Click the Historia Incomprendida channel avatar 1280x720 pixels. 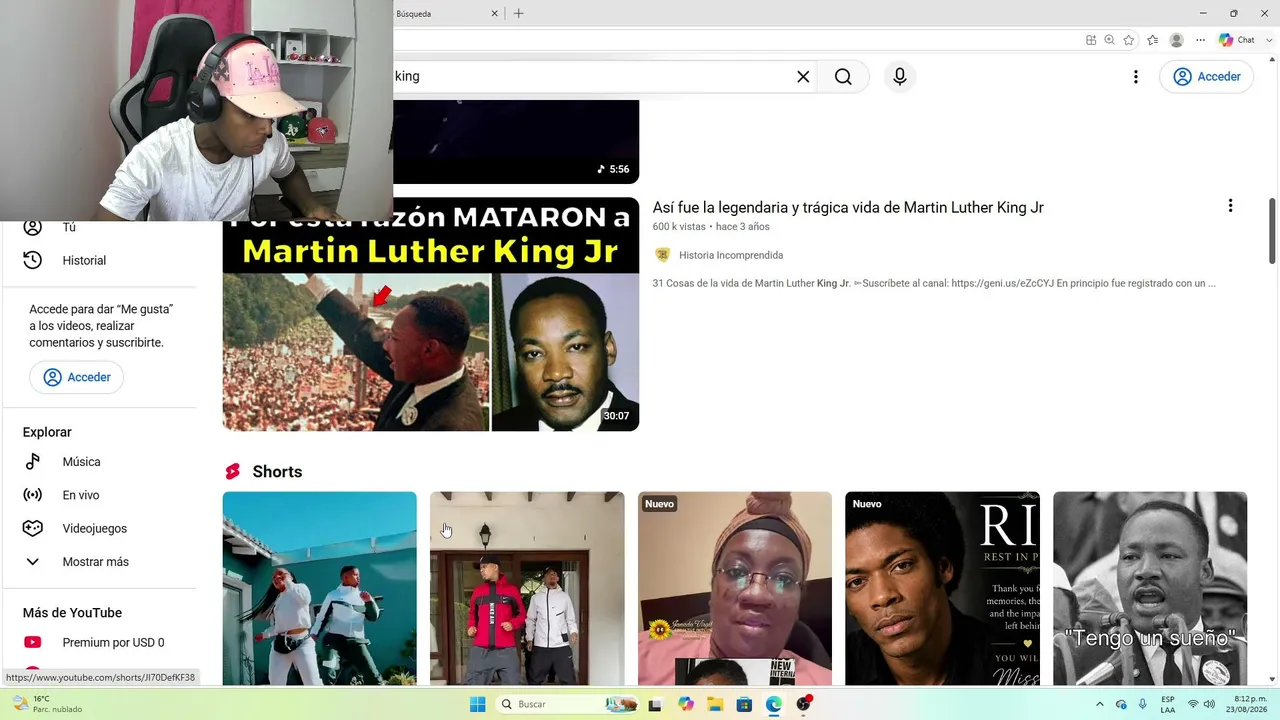[662, 255]
